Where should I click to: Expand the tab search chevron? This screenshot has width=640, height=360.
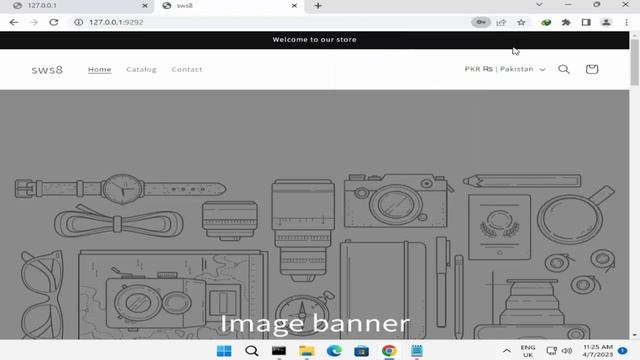point(539,4)
